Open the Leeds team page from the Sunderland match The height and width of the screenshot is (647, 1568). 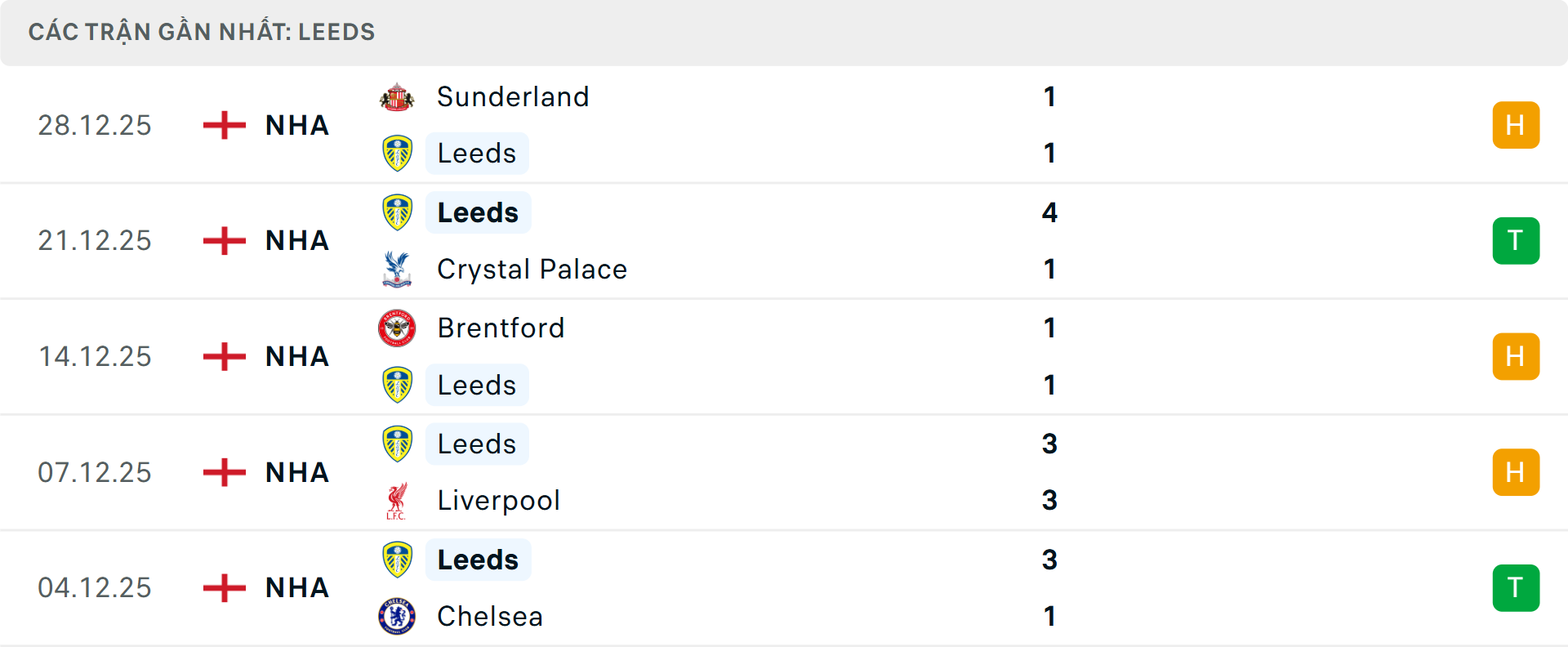476,153
